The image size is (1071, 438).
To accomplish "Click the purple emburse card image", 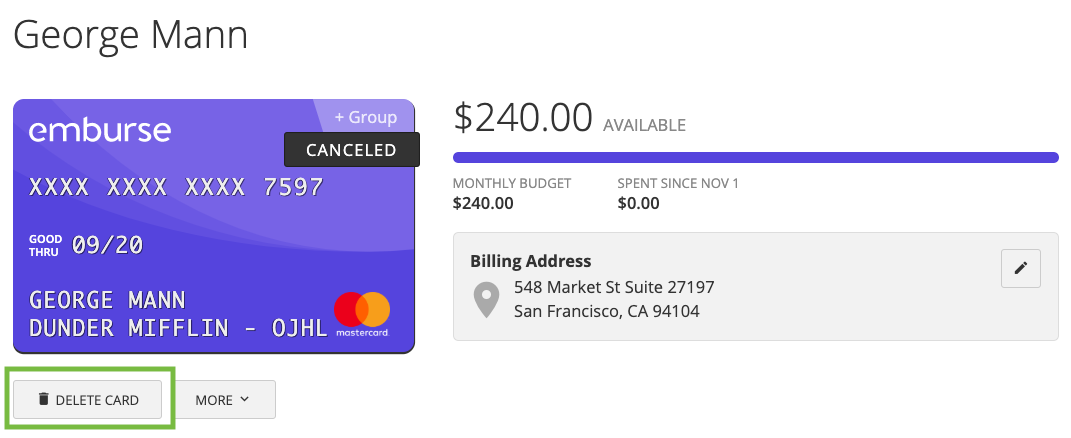I will (214, 226).
